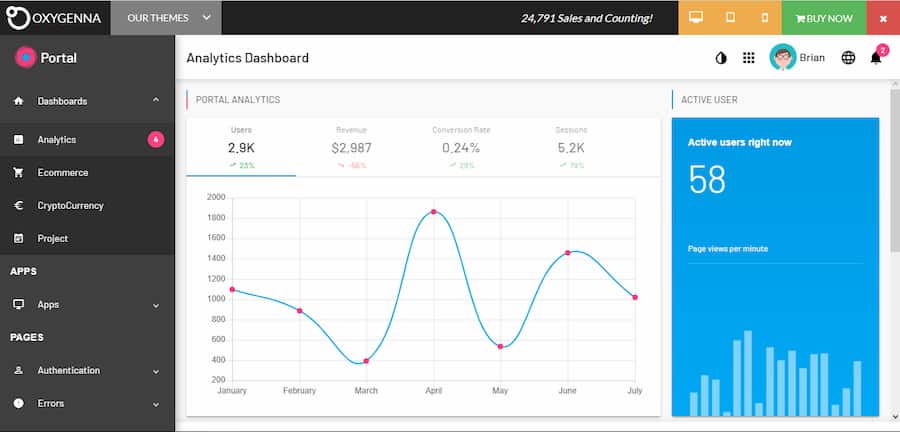Click the Portal logo icon in sidebar
This screenshot has width=900, height=432.
pos(26,58)
